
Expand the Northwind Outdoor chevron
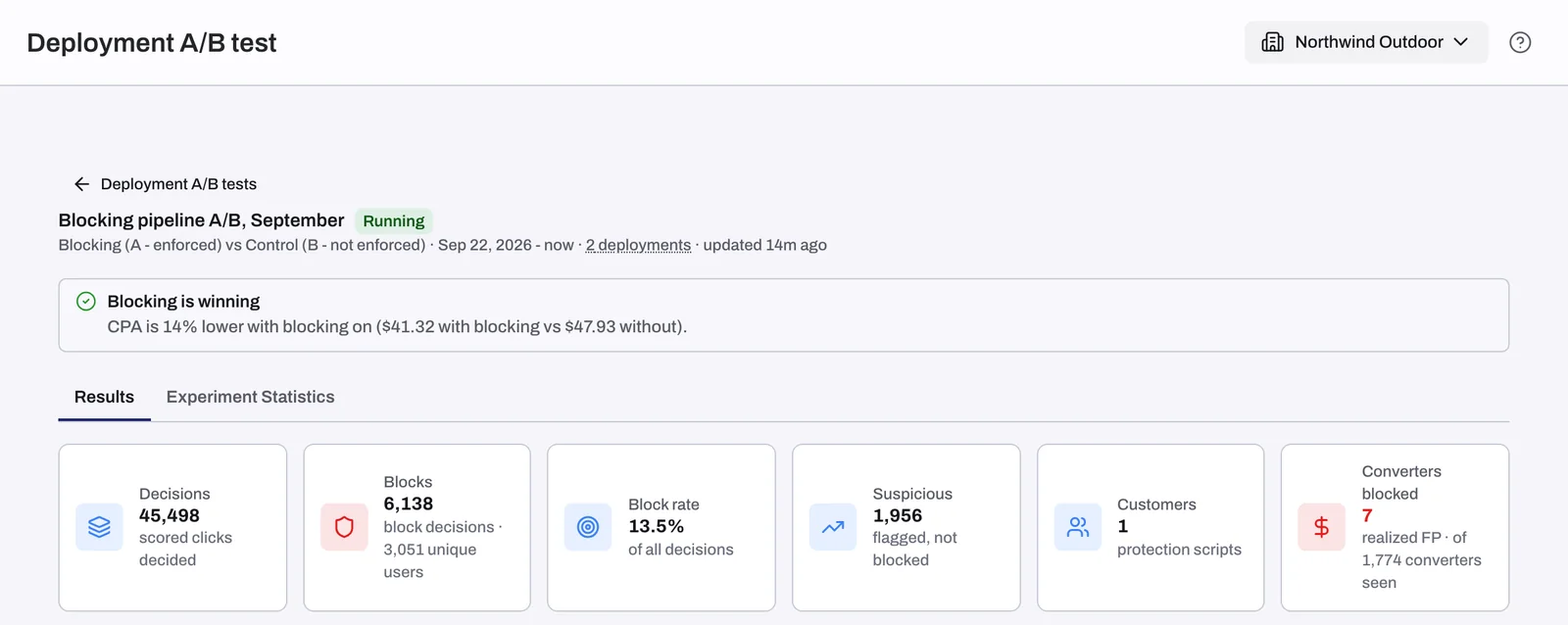[x=1460, y=42]
